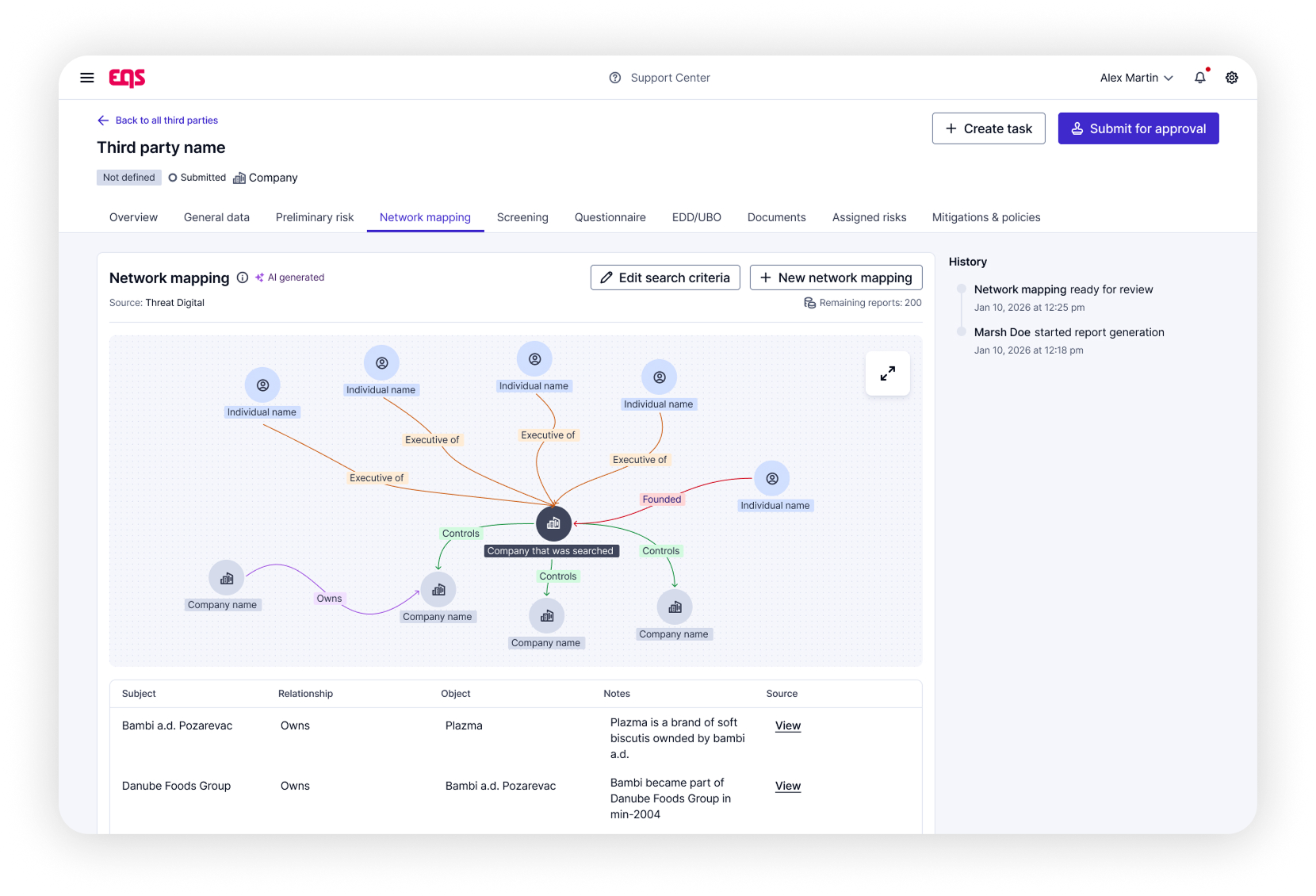Screen dimensions: 1316x896
Task: Click Submit for approval
Action: click(1138, 128)
